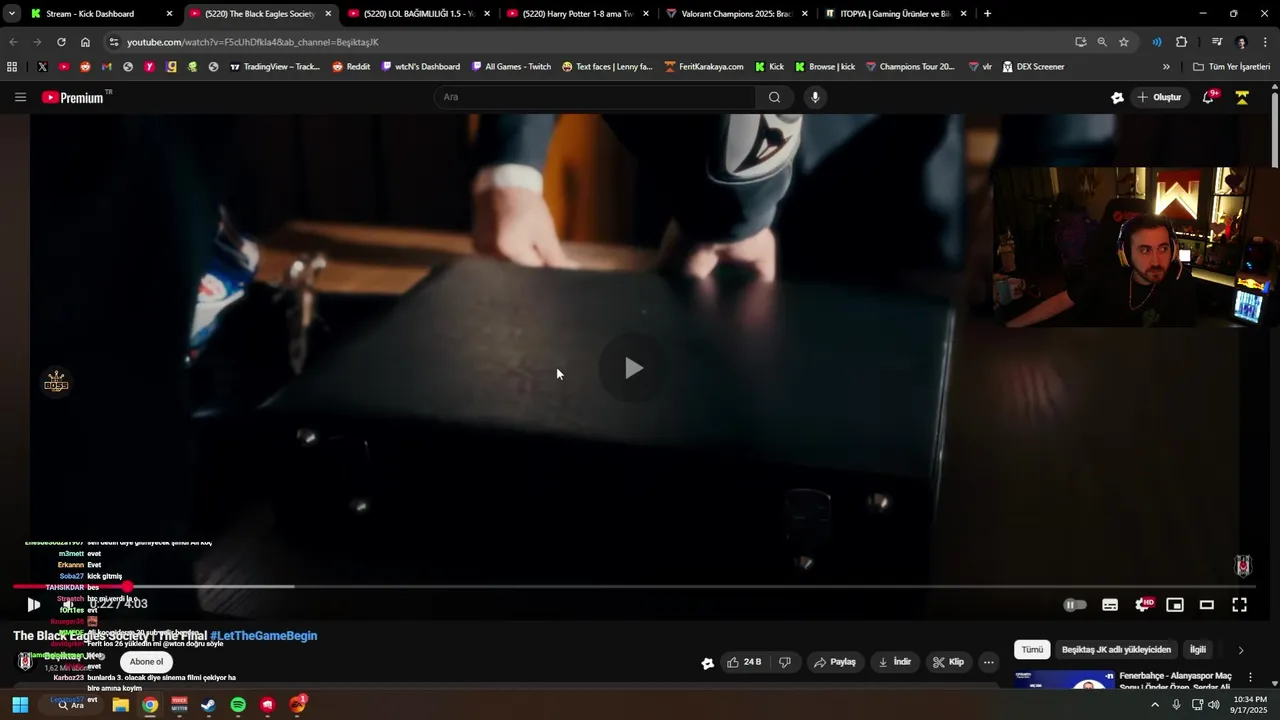
Task: Open File Explorer from the taskbar
Action: pos(120,705)
